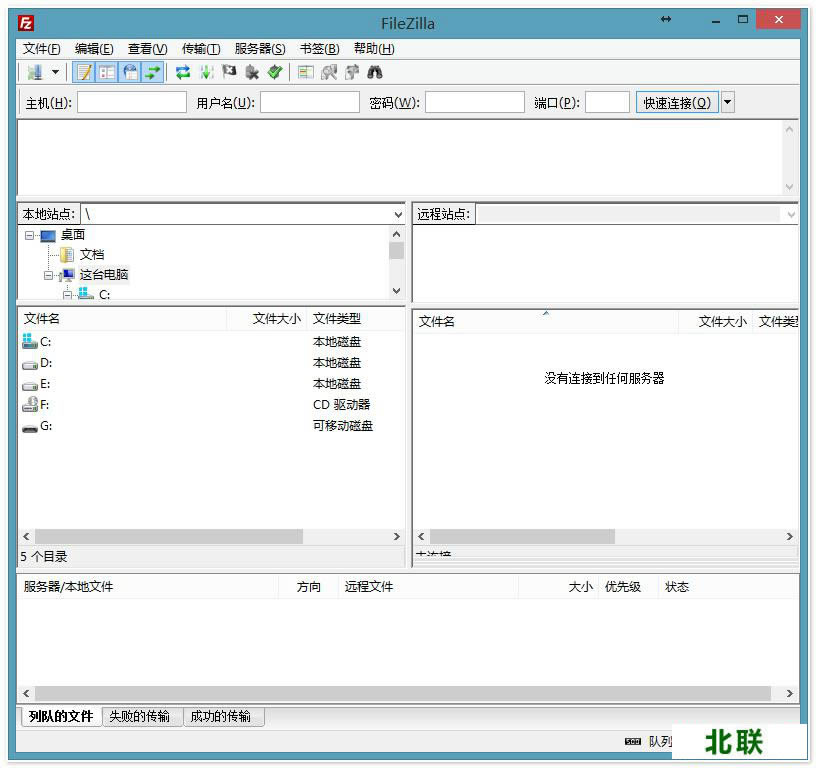Switch to 列队的文件 tab

coord(61,716)
